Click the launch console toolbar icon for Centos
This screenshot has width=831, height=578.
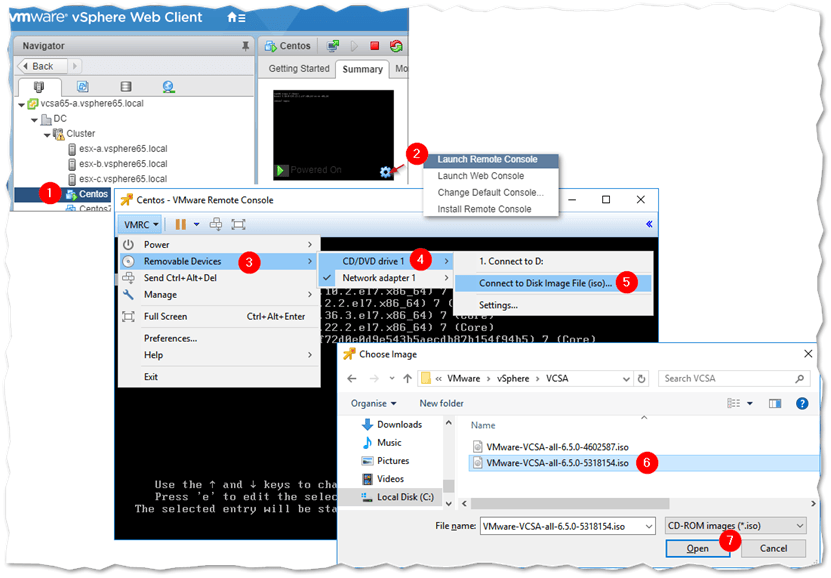pos(333,46)
